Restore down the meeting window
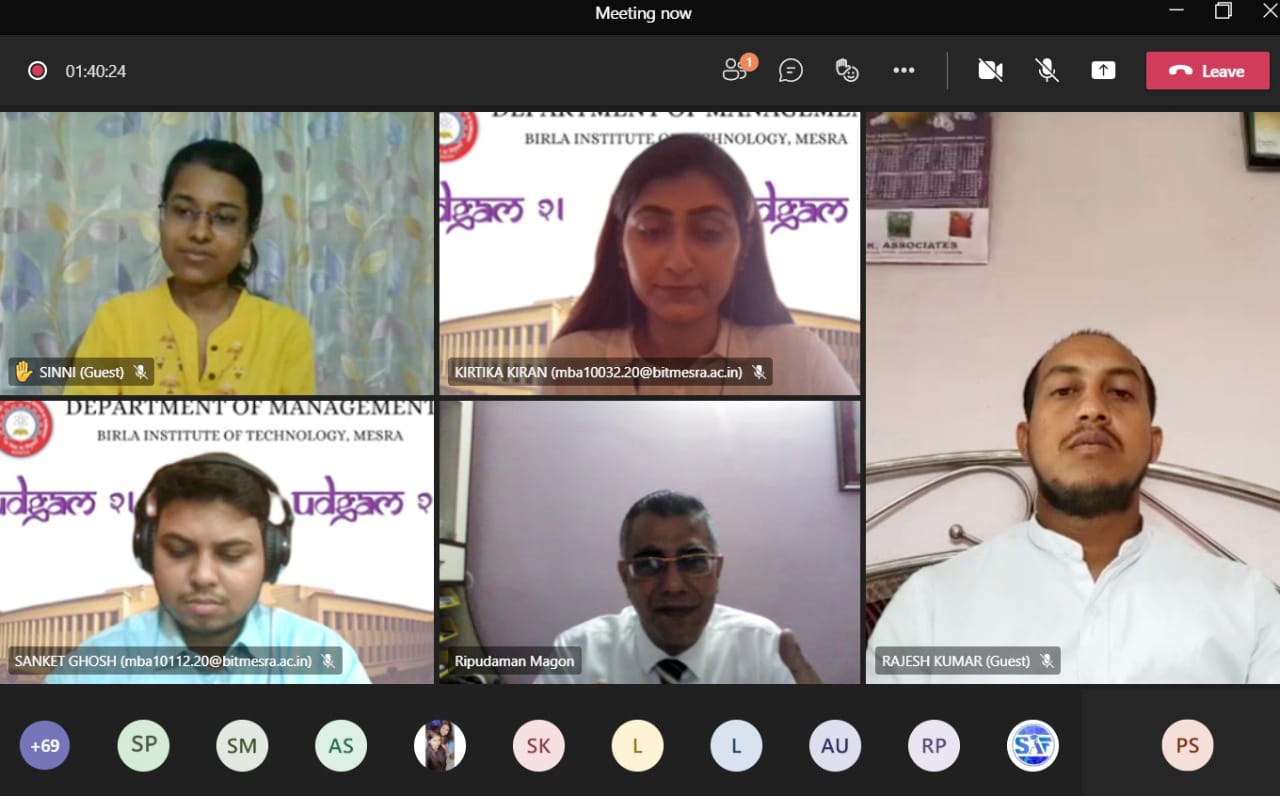Image resolution: width=1280 pixels, height=796 pixels. coord(1223,11)
